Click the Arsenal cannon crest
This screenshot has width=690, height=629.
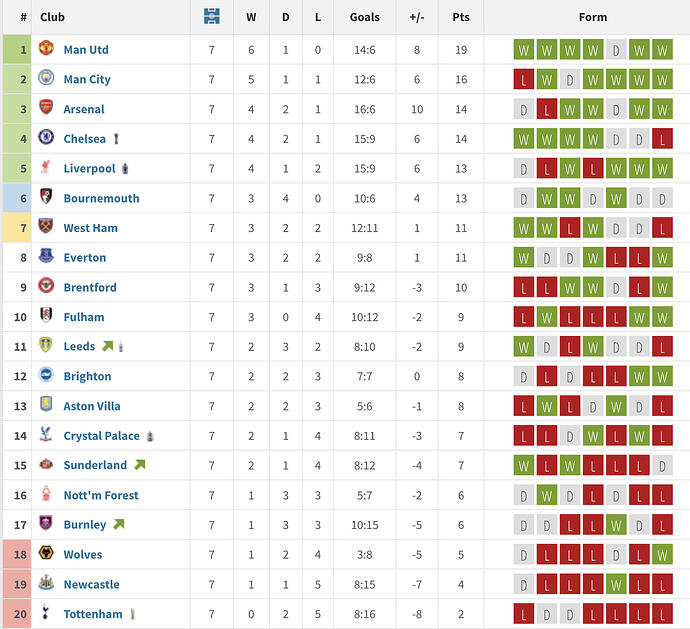click(46, 109)
